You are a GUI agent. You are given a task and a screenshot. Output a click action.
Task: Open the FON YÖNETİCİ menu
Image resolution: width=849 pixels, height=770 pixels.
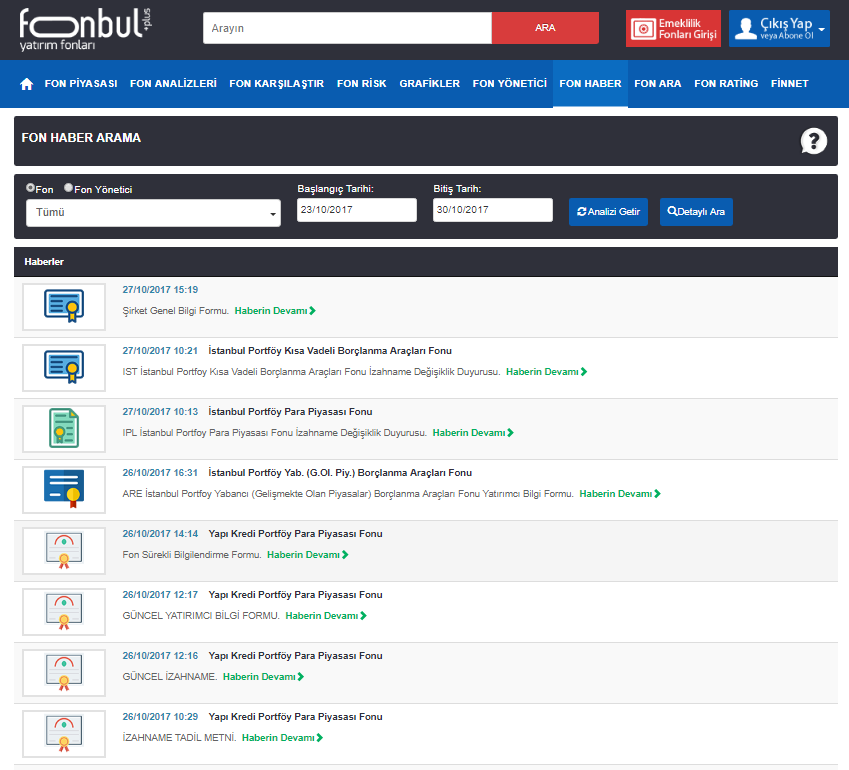tap(510, 84)
